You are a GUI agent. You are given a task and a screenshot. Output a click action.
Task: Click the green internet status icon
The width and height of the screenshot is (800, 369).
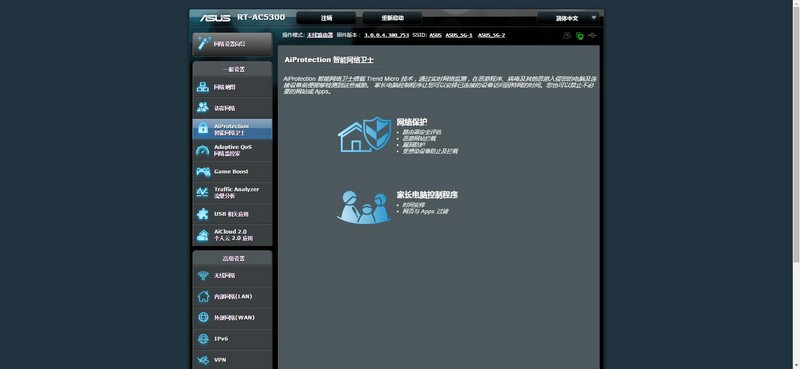[x=580, y=36]
